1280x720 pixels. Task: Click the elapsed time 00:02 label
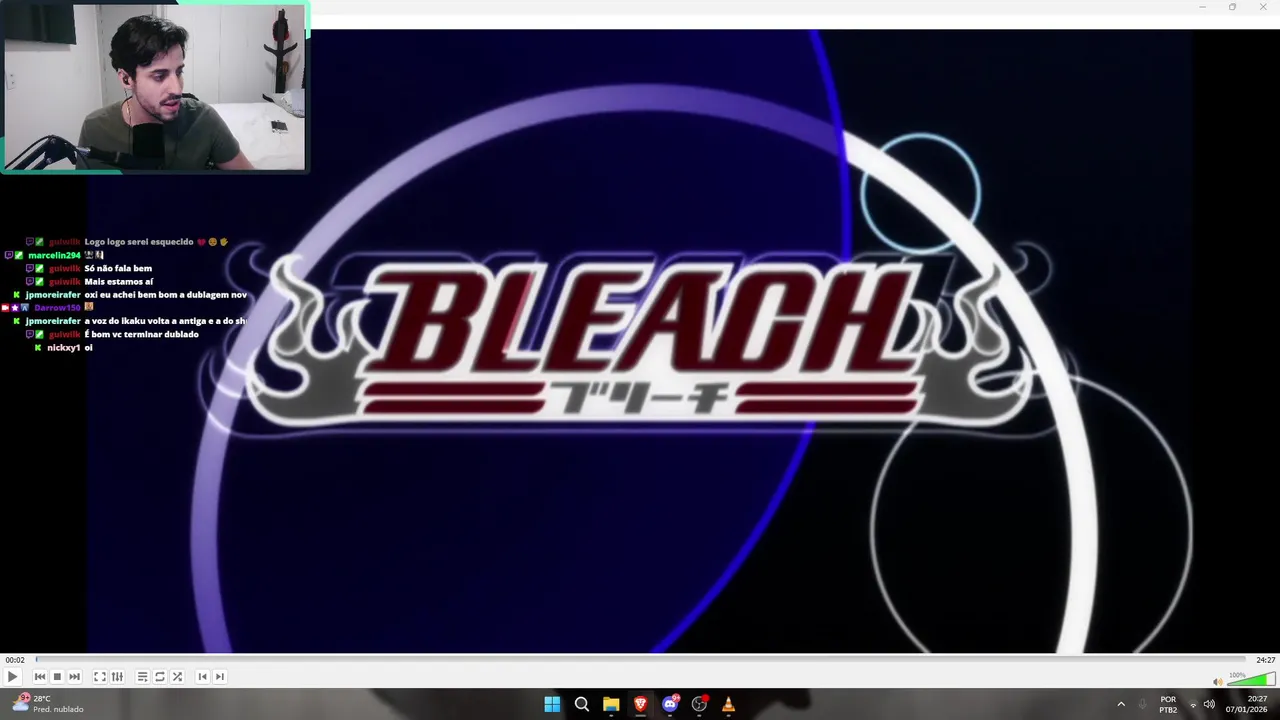coord(14,660)
